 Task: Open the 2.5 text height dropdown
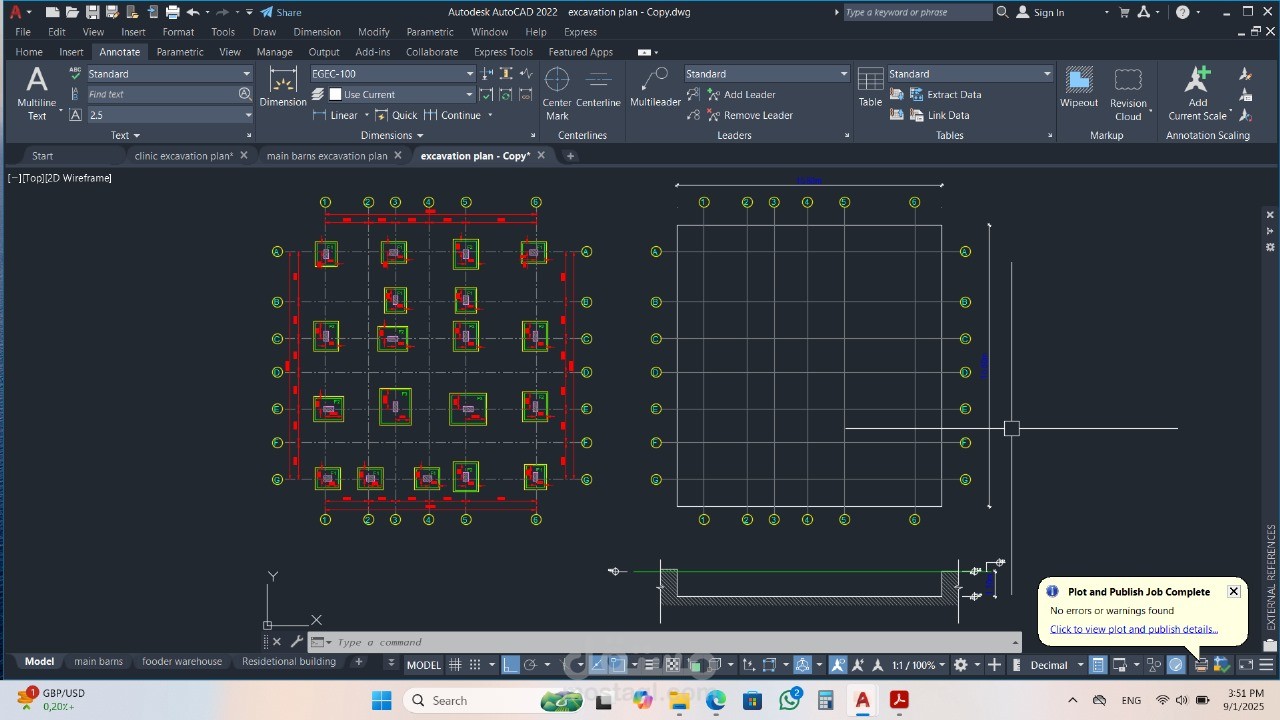coord(248,115)
